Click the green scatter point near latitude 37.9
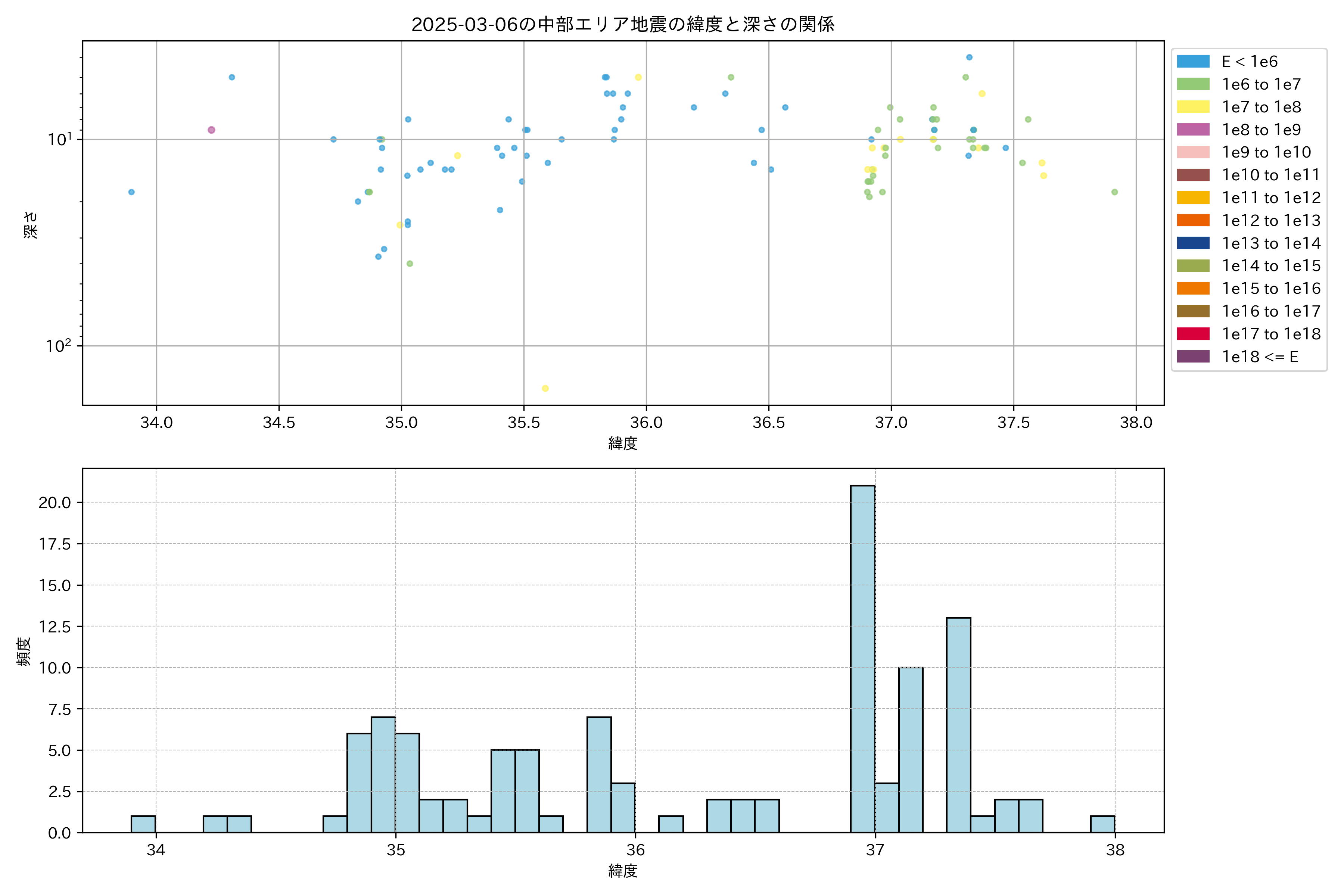 point(1114,192)
